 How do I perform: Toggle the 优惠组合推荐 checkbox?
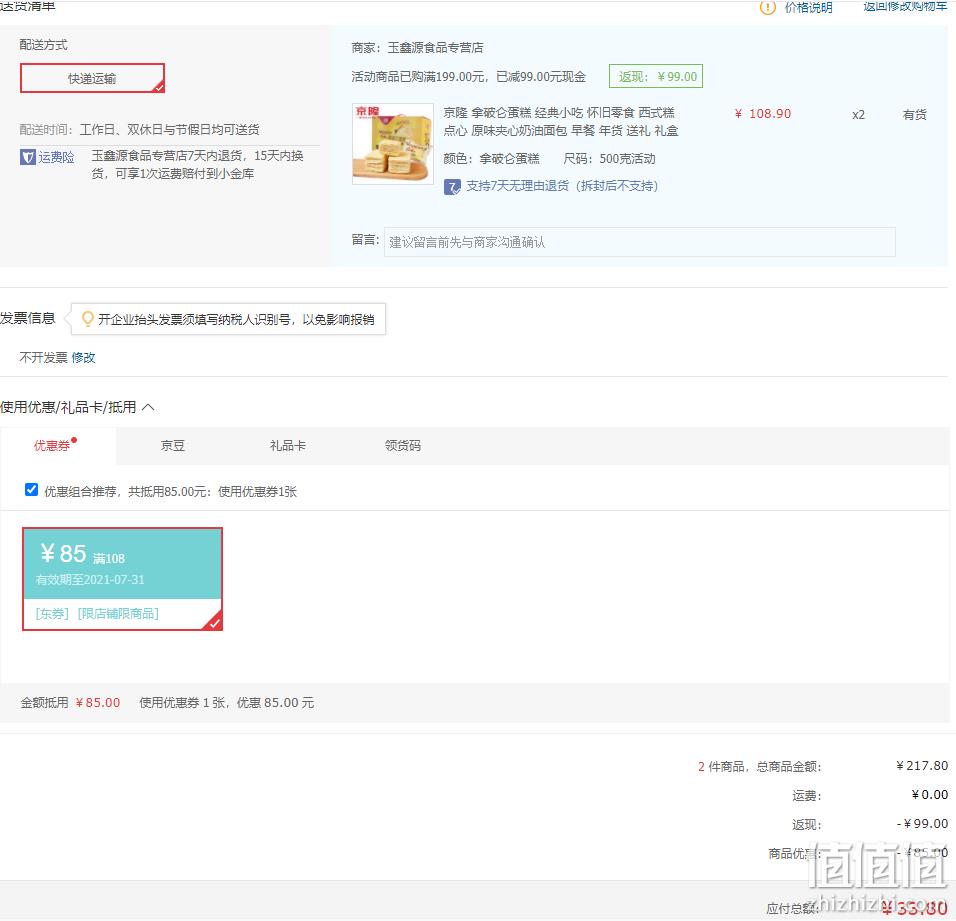click(32, 489)
